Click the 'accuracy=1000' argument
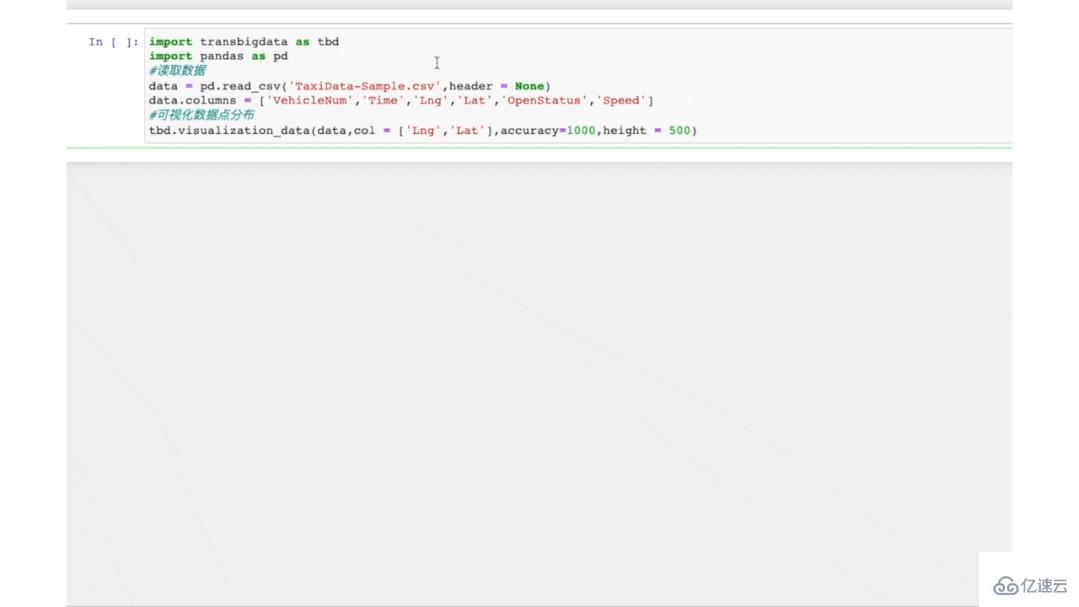This screenshot has width=1079, height=607. [x=548, y=131]
